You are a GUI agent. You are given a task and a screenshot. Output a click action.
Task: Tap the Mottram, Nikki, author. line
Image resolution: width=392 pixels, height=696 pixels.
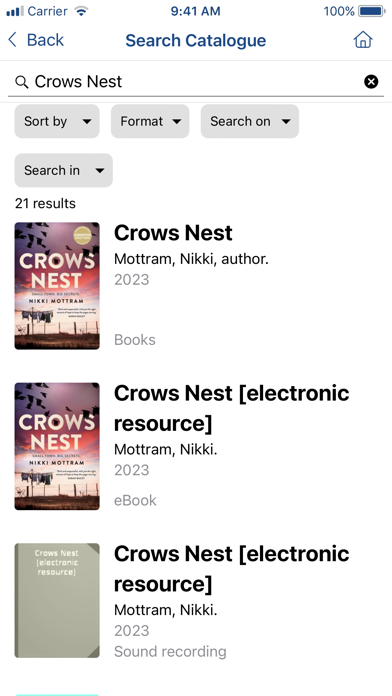191,259
